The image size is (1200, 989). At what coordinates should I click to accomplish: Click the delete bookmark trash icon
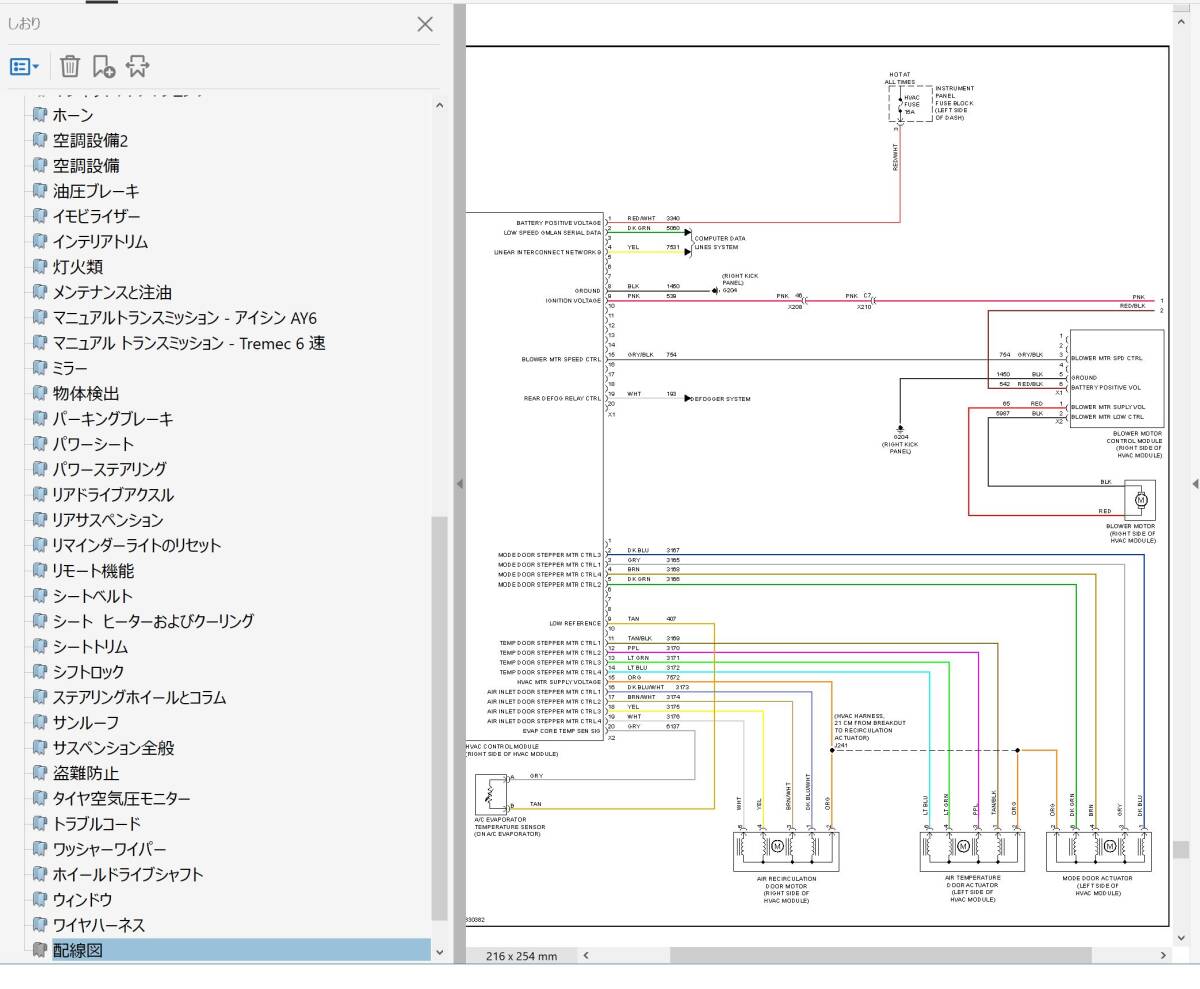[70, 67]
